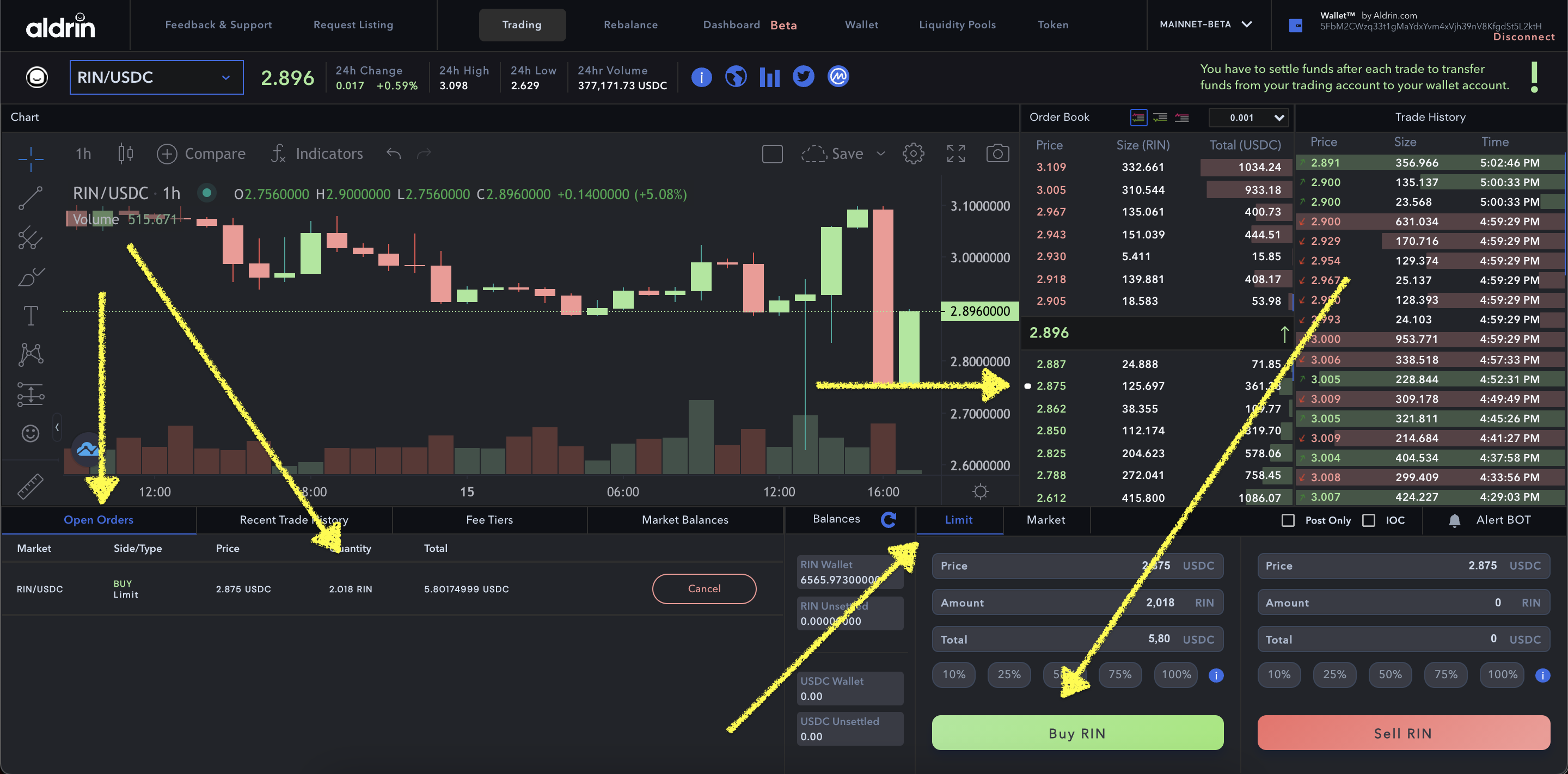The width and height of the screenshot is (1568, 774).
Task: Open the RIN/USDC market pair dropdown
Action: [156, 77]
